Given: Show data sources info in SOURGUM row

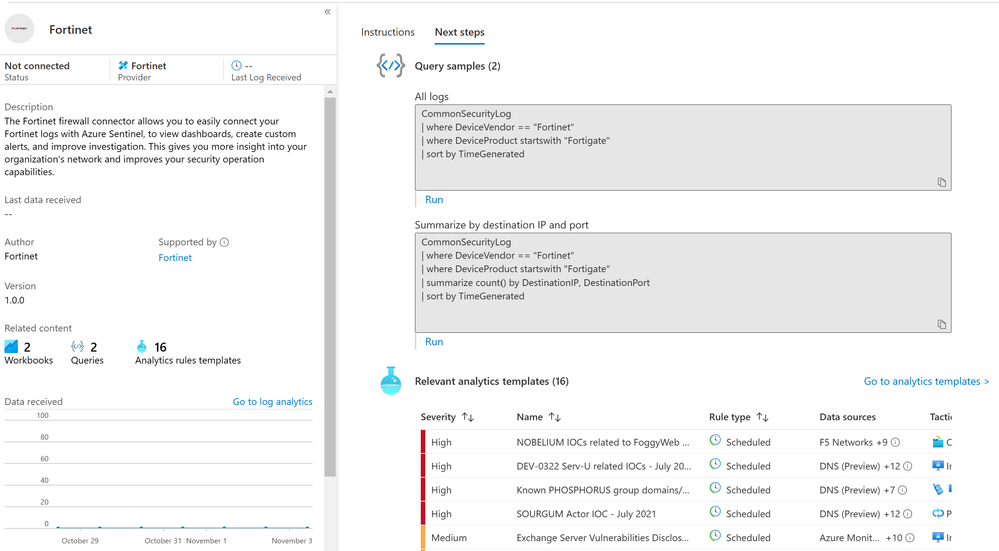Looking at the screenshot, I should pos(908,514).
